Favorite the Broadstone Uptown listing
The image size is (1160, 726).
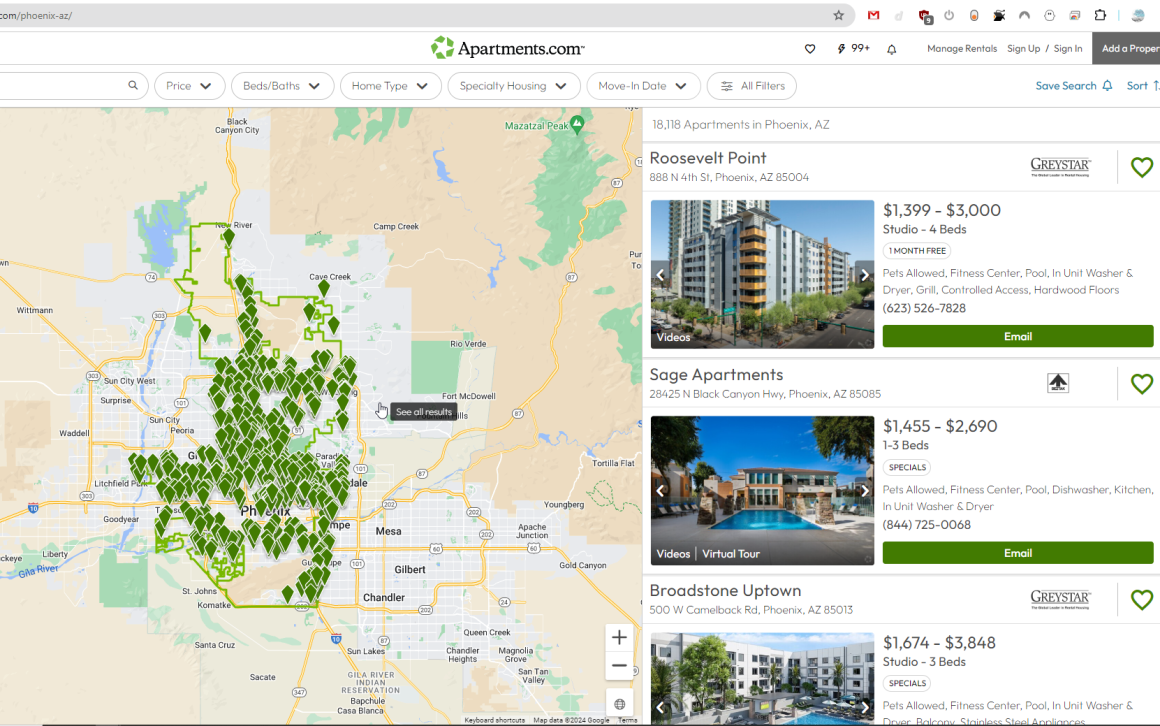pyautogui.click(x=1141, y=600)
